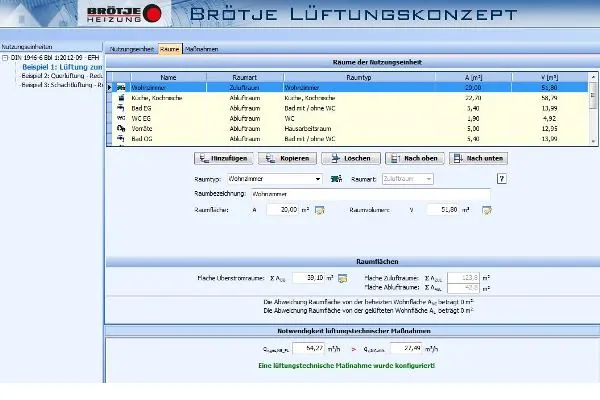This screenshot has width=600, height=400.
Task: Click the WC EG row icon
Action: coord(121,118)
